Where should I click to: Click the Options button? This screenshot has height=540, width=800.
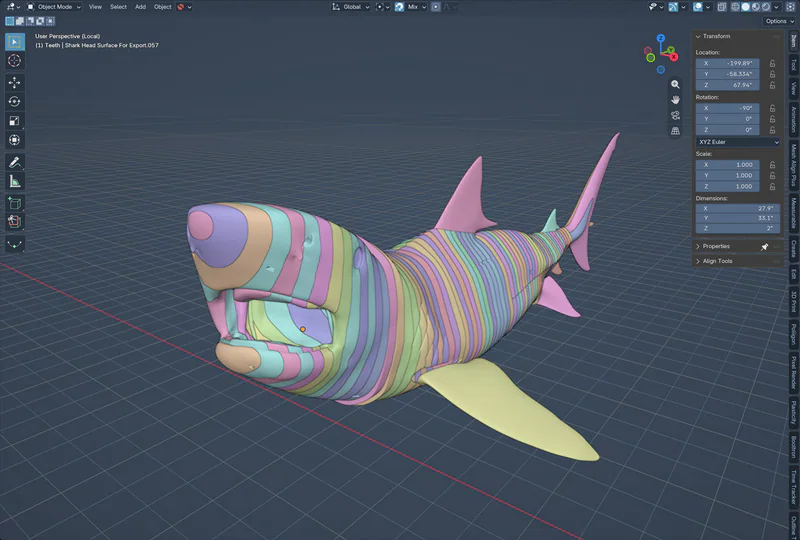780,21
